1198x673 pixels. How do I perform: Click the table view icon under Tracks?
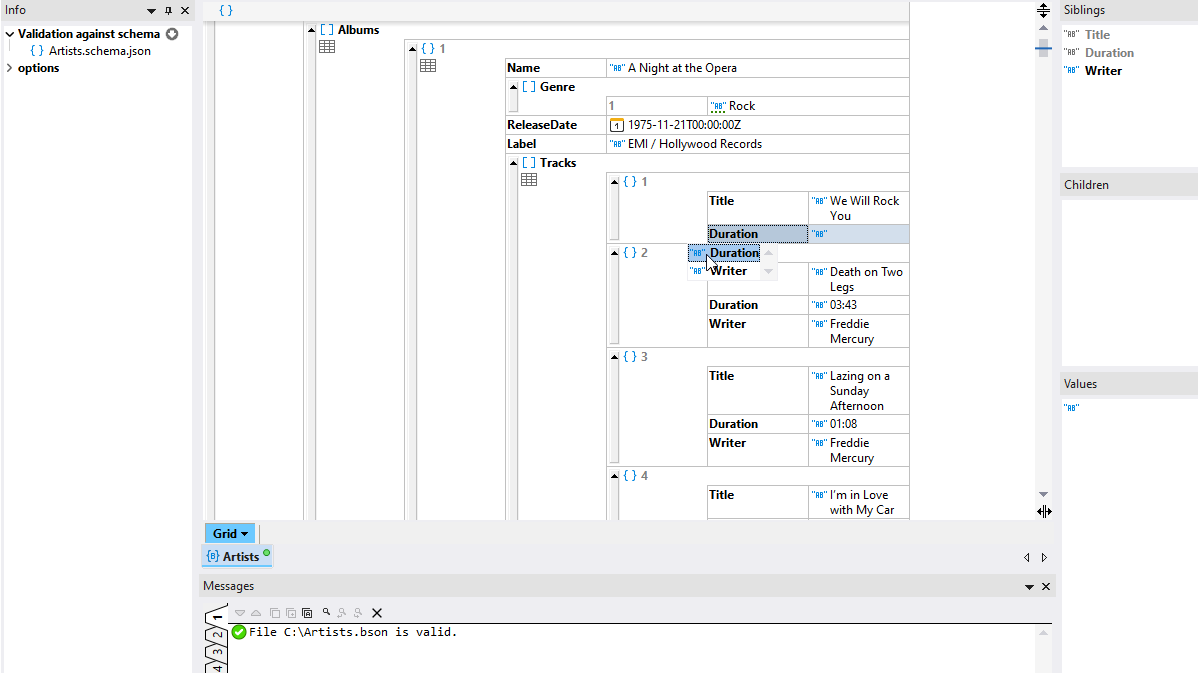point(529,180)
